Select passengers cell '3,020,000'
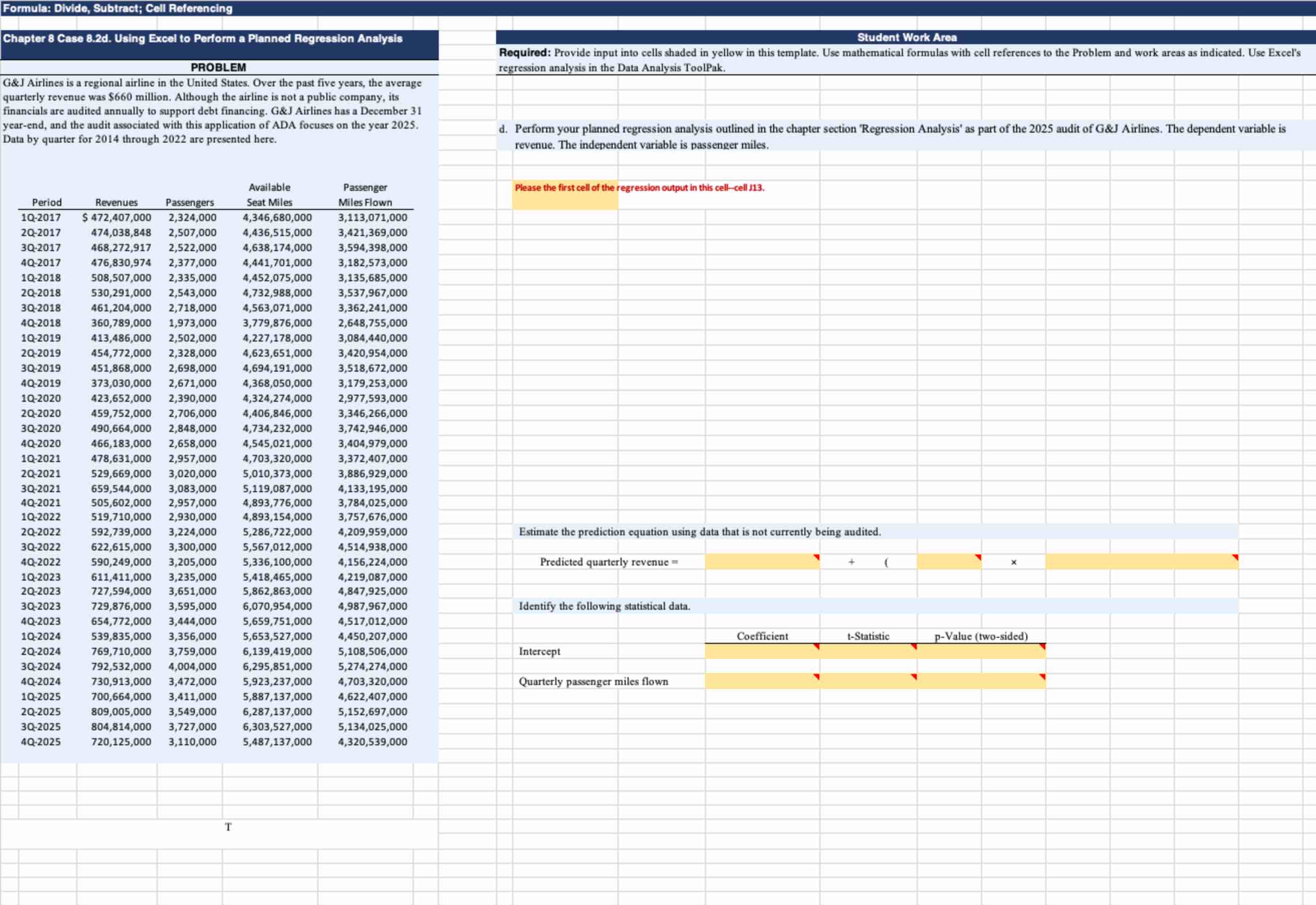Screen dimensions: 1316x905 (192, 474)
